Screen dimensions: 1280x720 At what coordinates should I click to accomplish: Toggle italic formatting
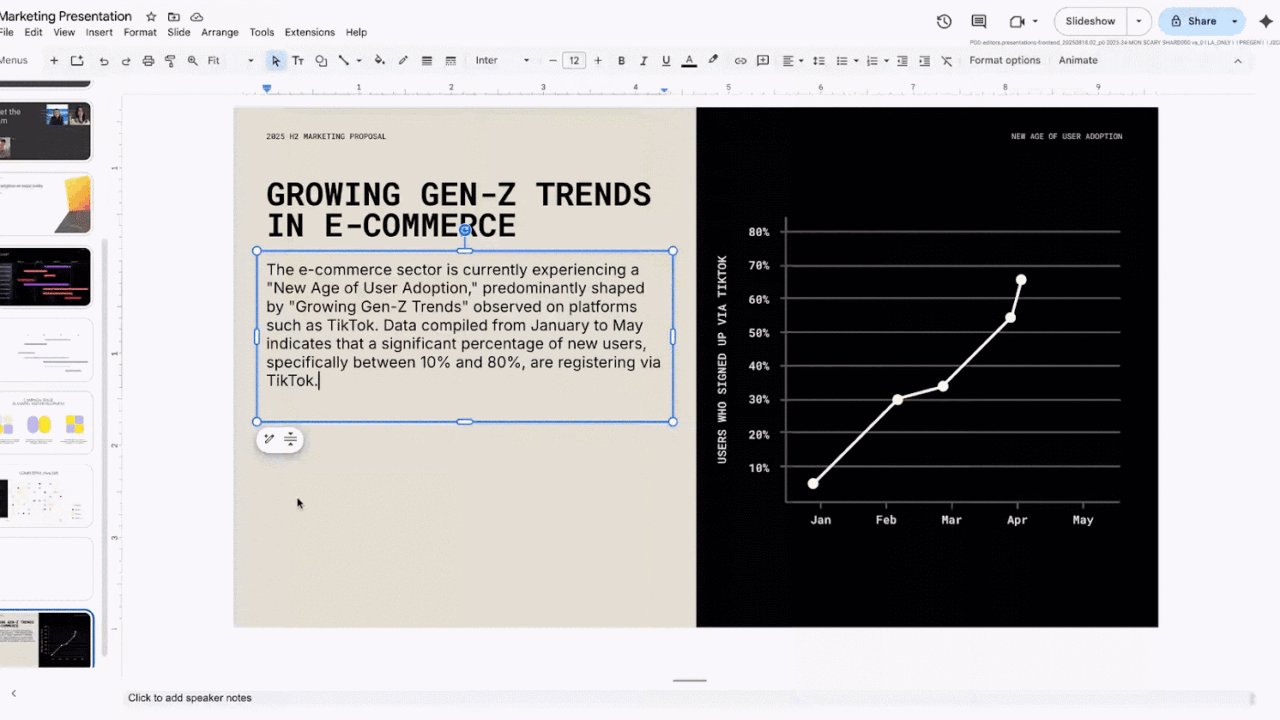click(x=643, y=61)
